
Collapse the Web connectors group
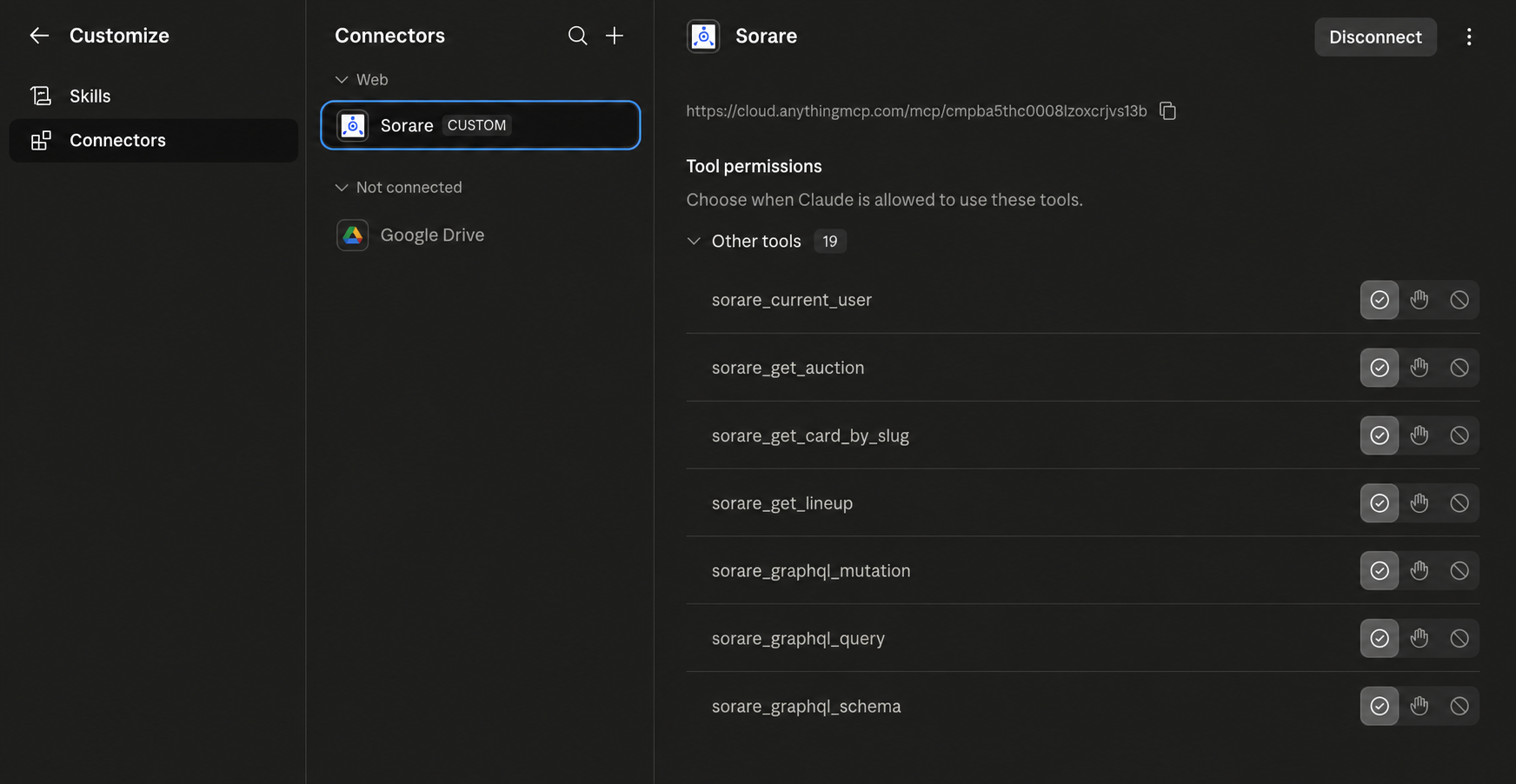[342, 80]
